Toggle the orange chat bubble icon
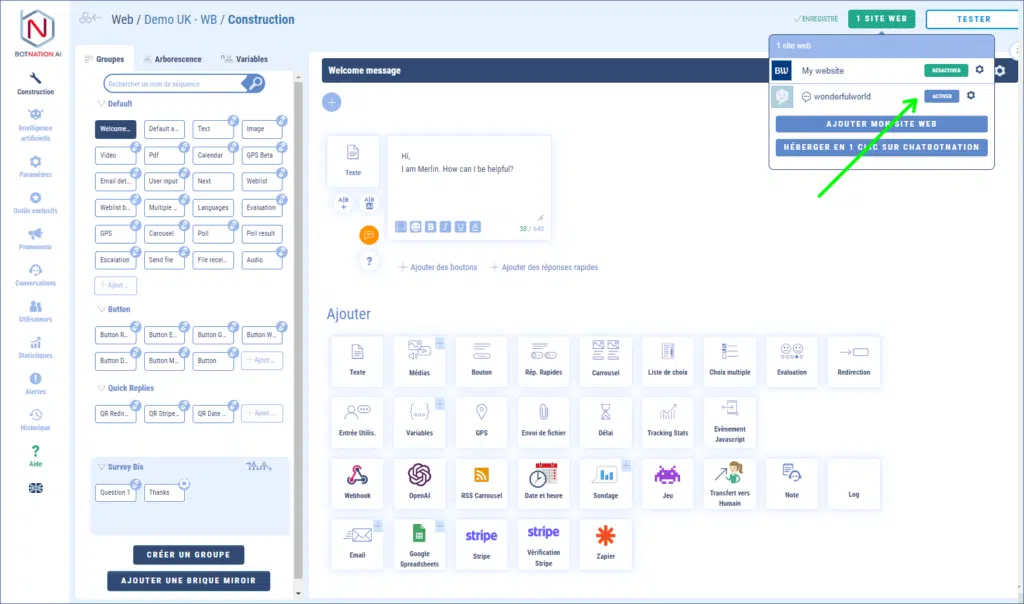Screen dimensions: 1024x604 coord(369,235)
